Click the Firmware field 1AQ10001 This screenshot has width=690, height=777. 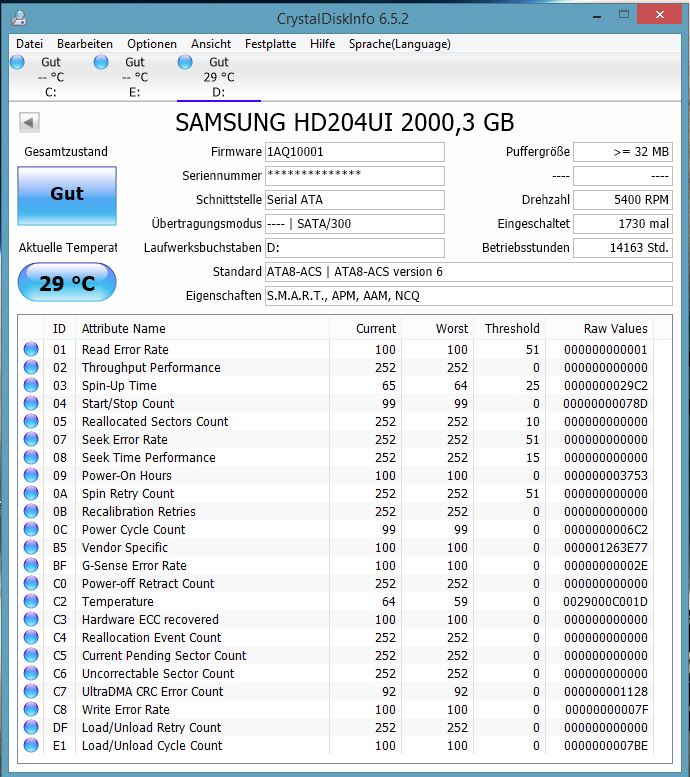(x=355, y=152)
